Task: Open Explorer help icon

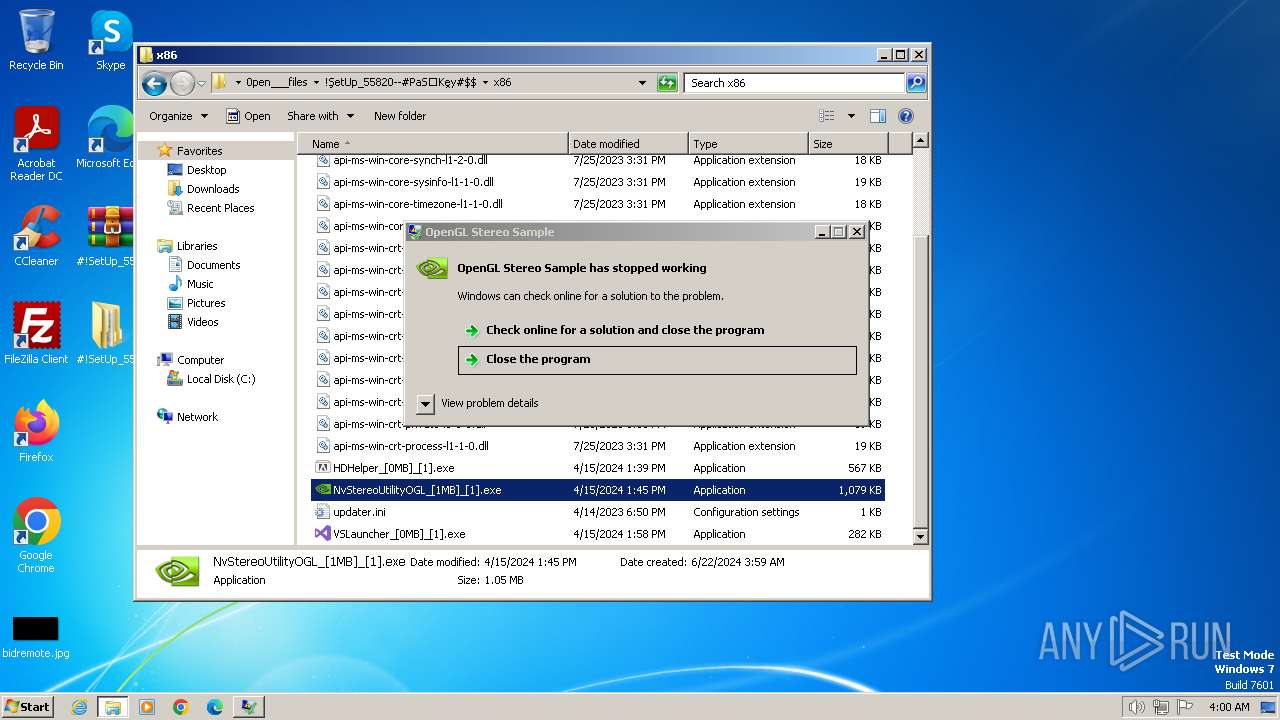Action: tap(906, 116)
